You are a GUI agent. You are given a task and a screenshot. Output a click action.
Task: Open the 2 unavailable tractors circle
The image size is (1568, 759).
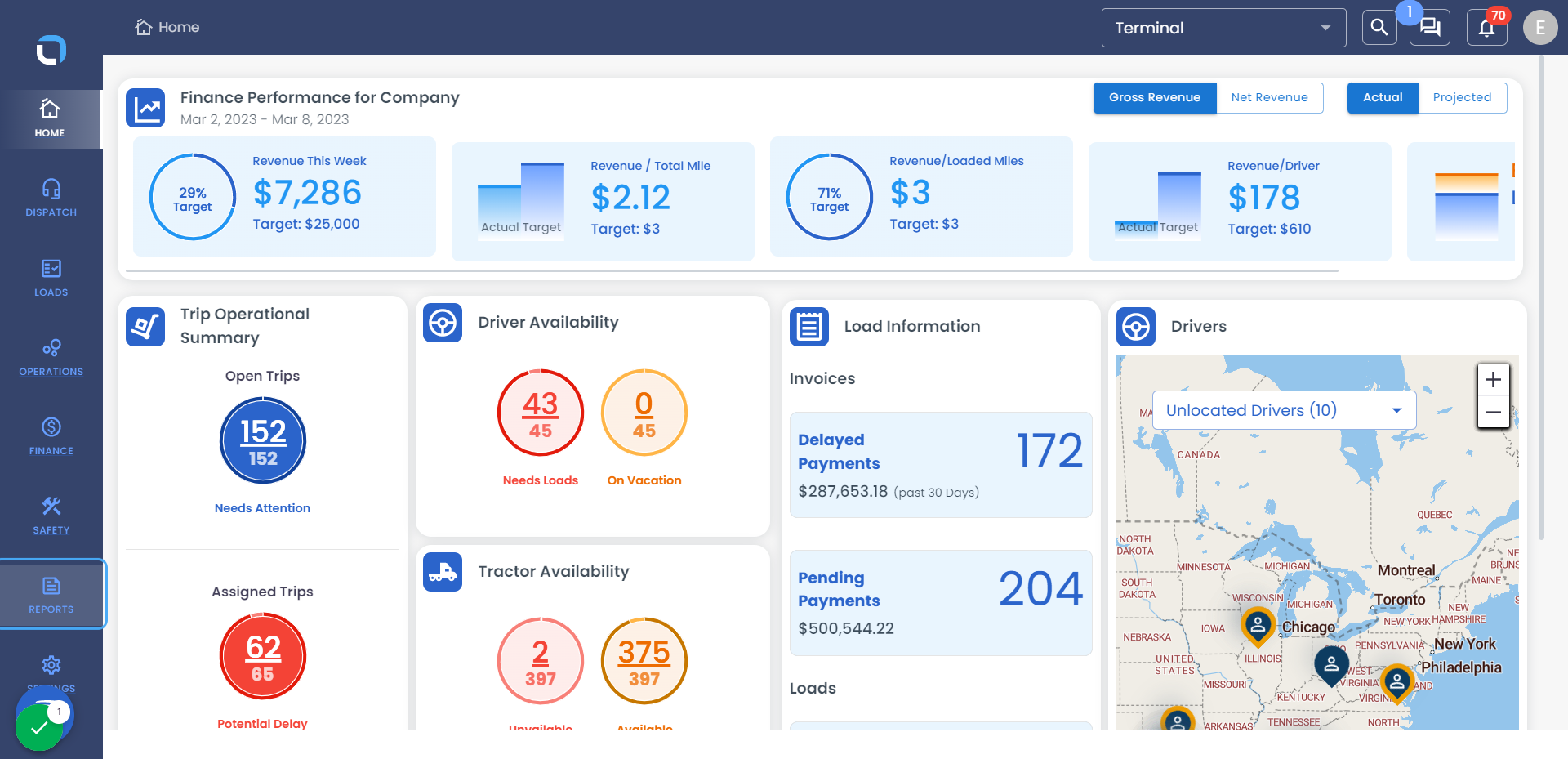(541, 661)
